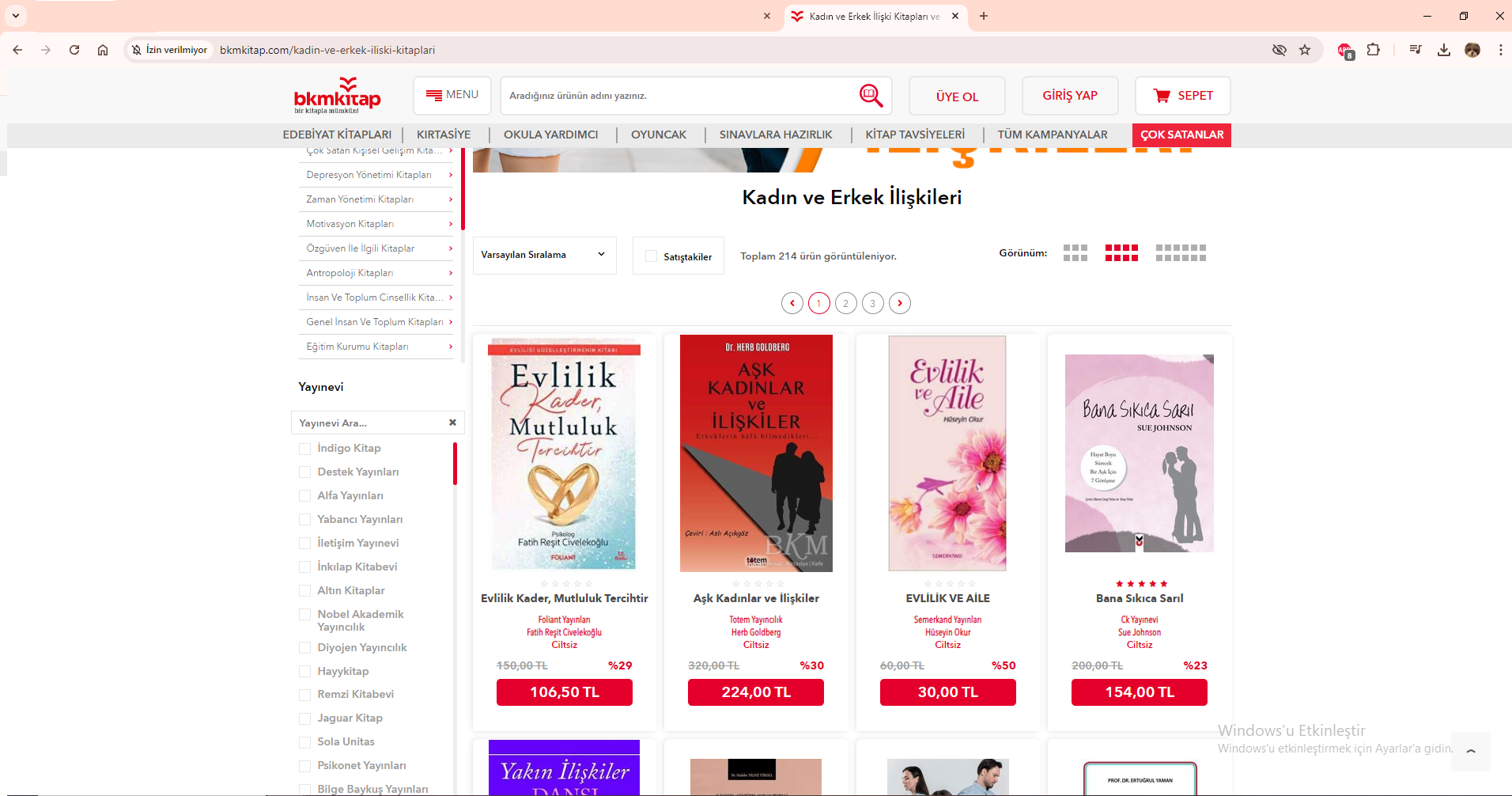Open the Foliant Yayınları publisher link
Screen dimensions: 1512x796
point(564,620)
